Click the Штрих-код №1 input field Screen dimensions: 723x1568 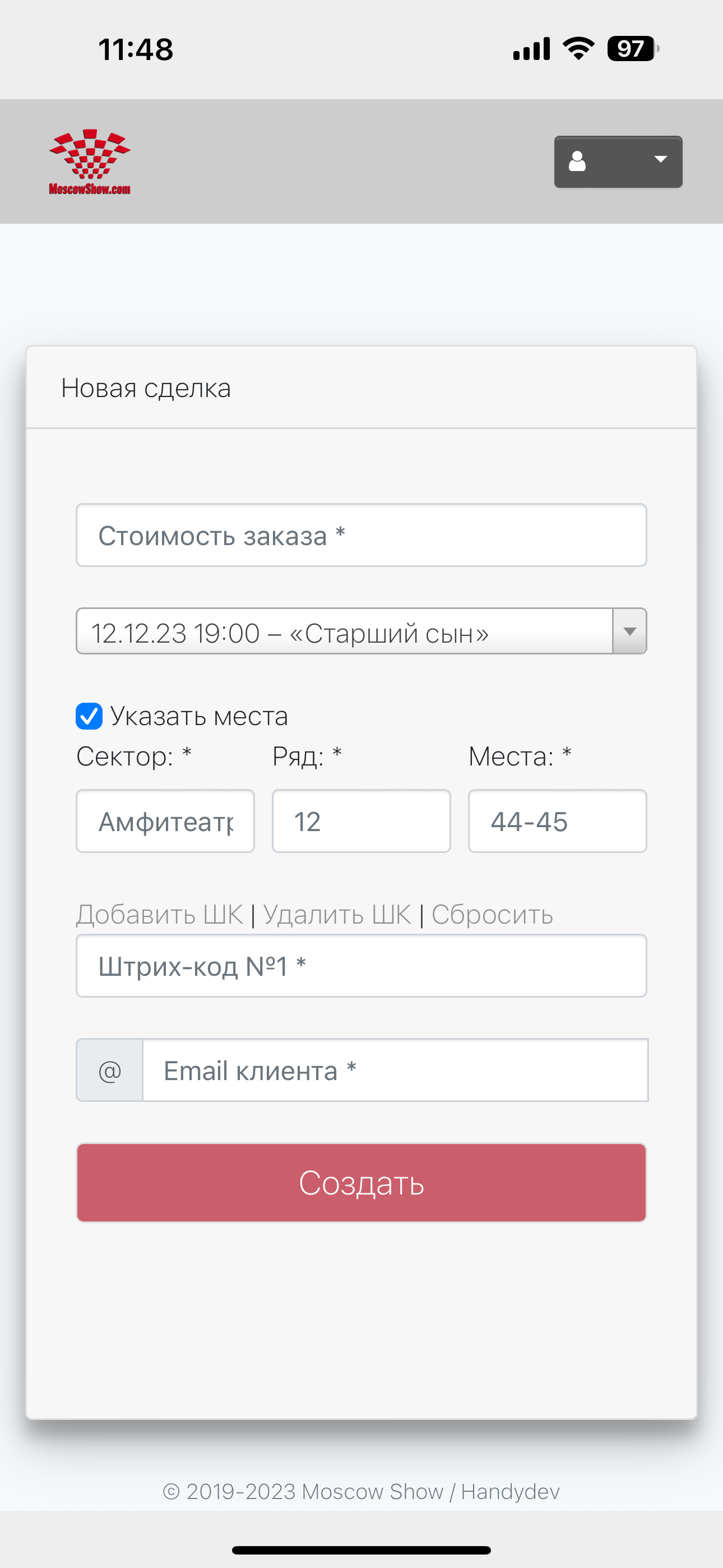pyautogui.click(x=361, y=966)
